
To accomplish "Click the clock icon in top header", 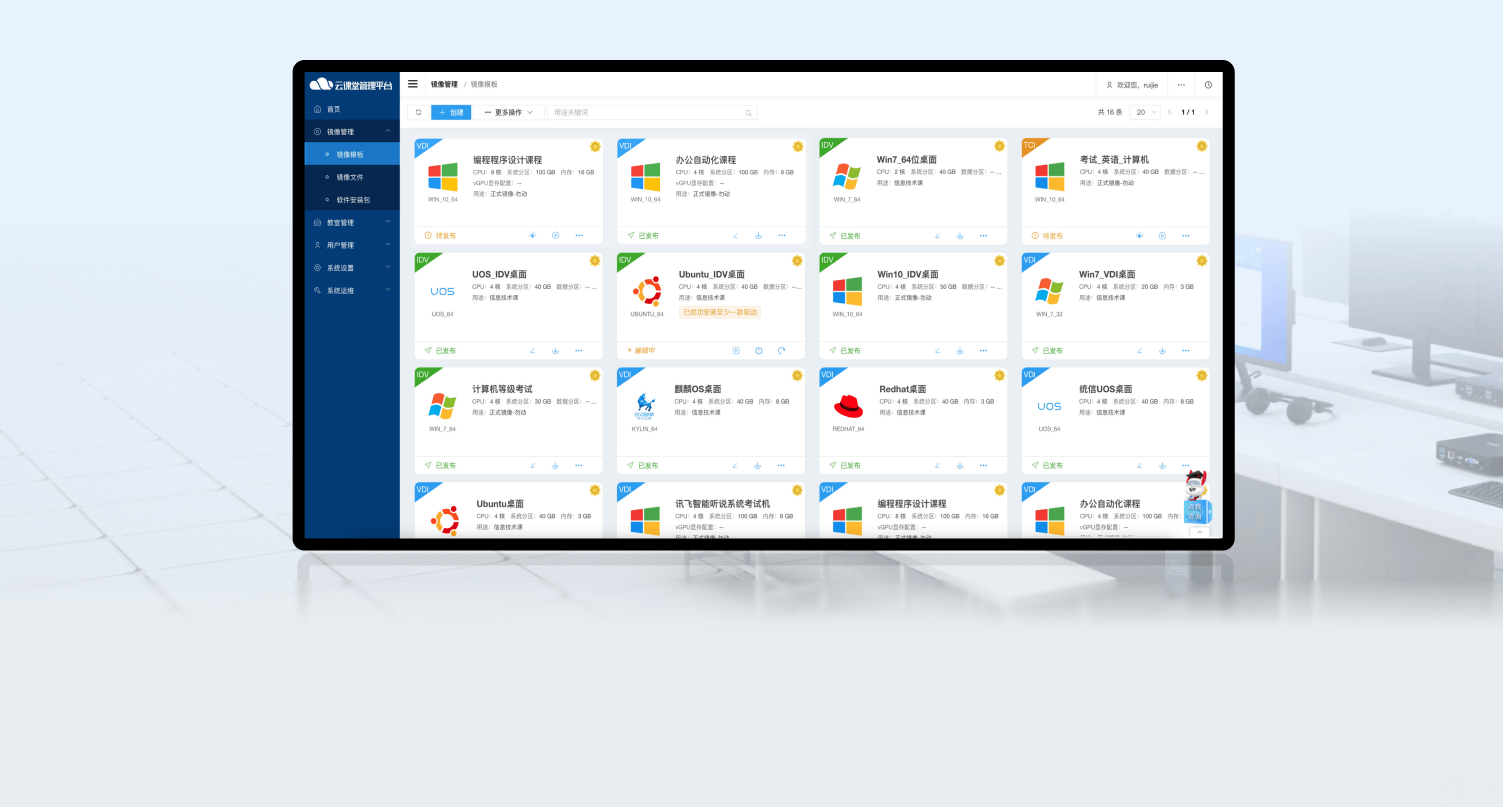I will pyautogui.click(x=1208, y=85).
